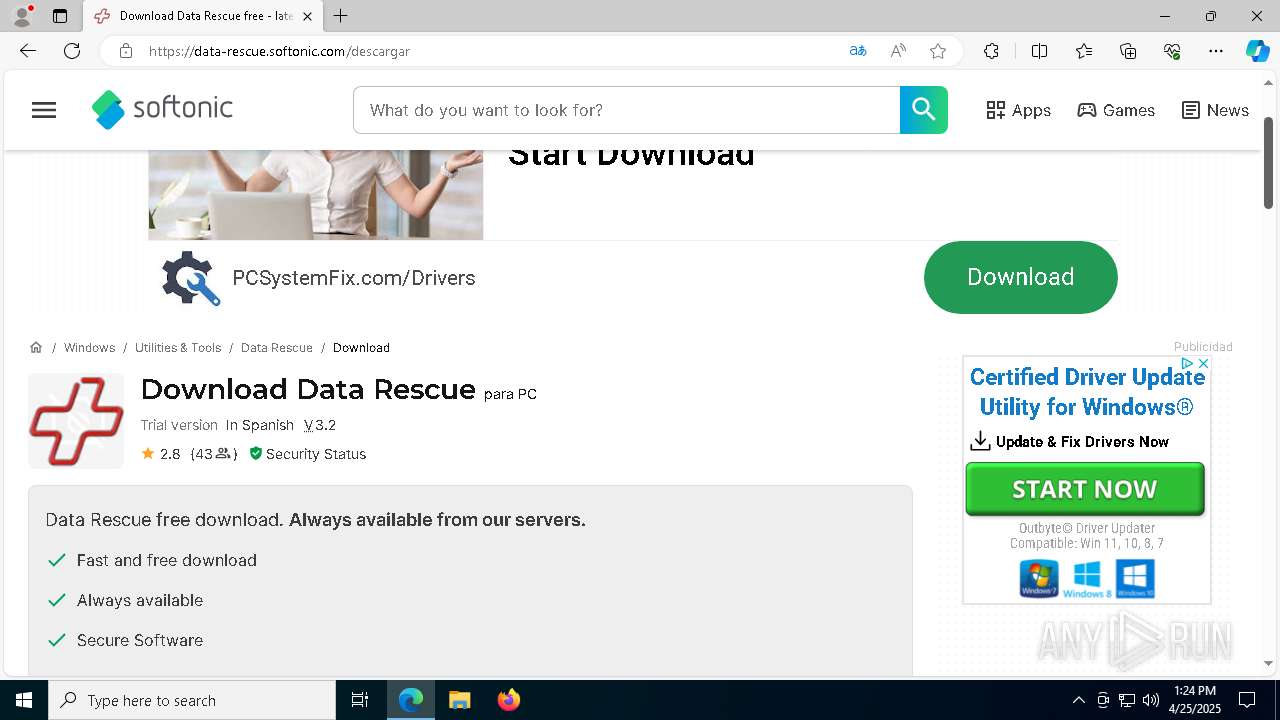Screen dimensions: 1280x720
Task: Open the Utilities & Tools breadcrumb
Action: (178, 347)
